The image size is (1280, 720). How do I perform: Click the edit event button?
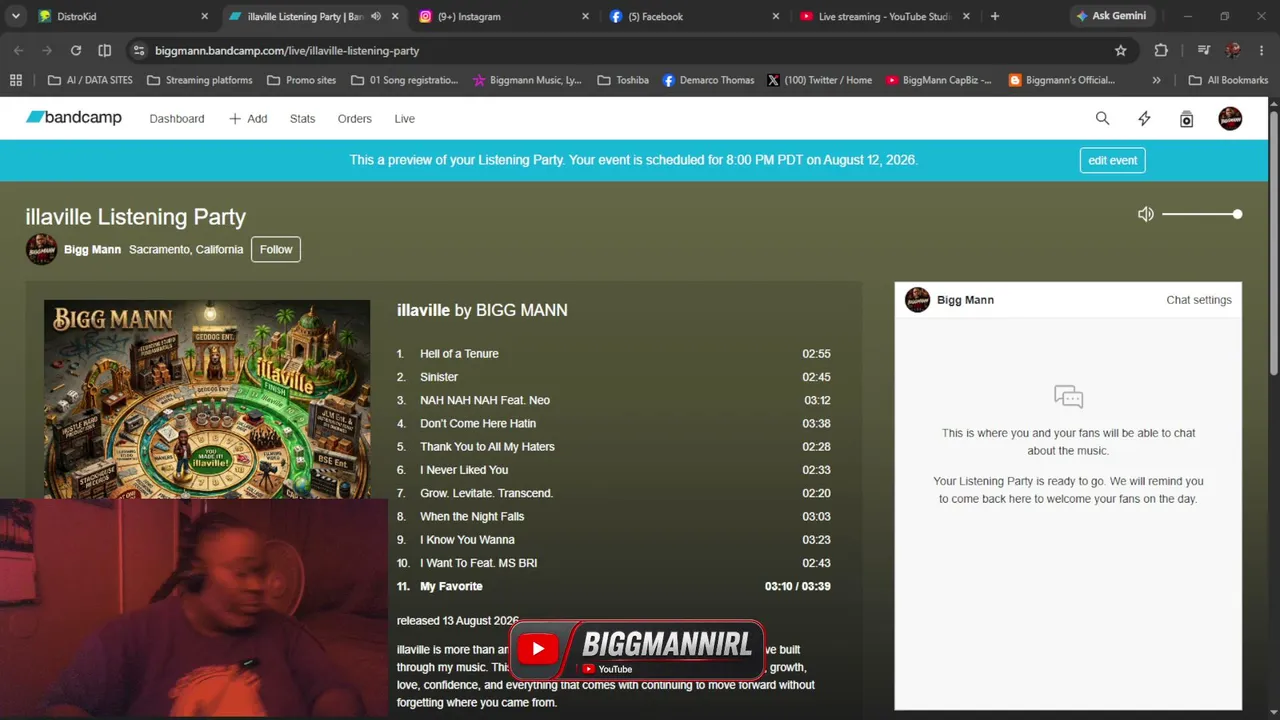[1112, 160]
